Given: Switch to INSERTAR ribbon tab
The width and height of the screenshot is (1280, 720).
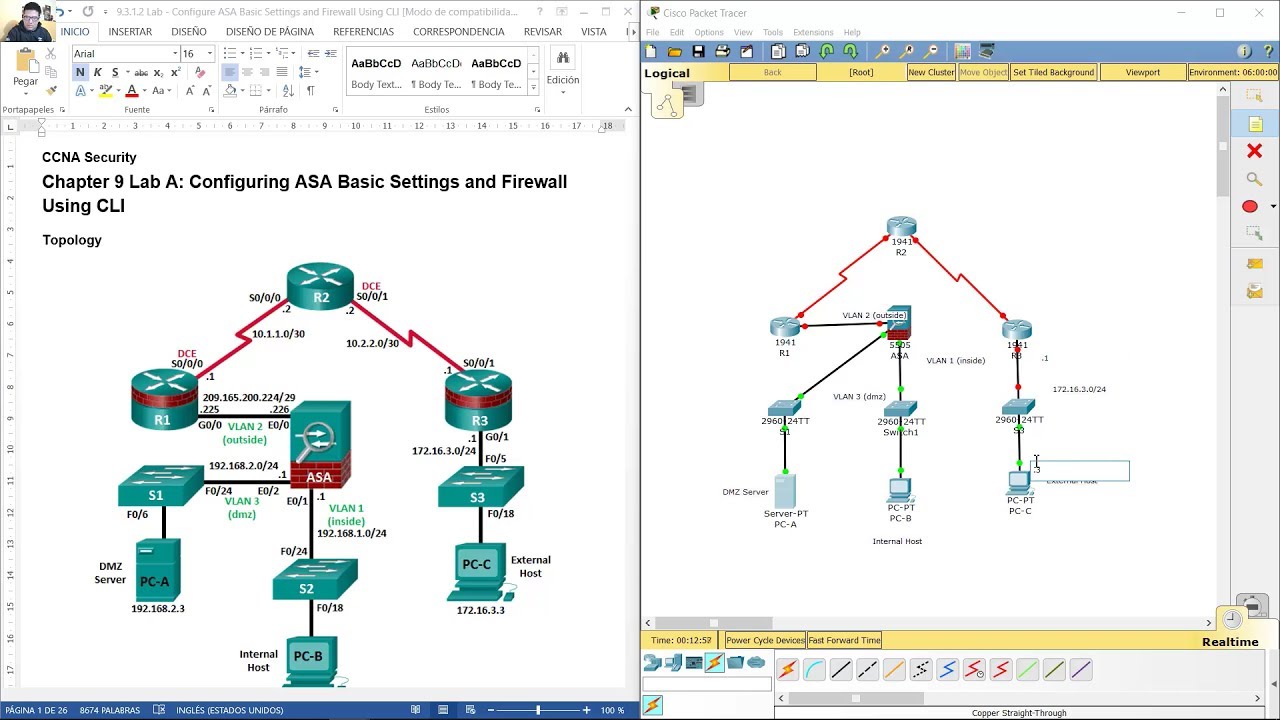Looking at the screenshot, I should (x=130, y=31).
